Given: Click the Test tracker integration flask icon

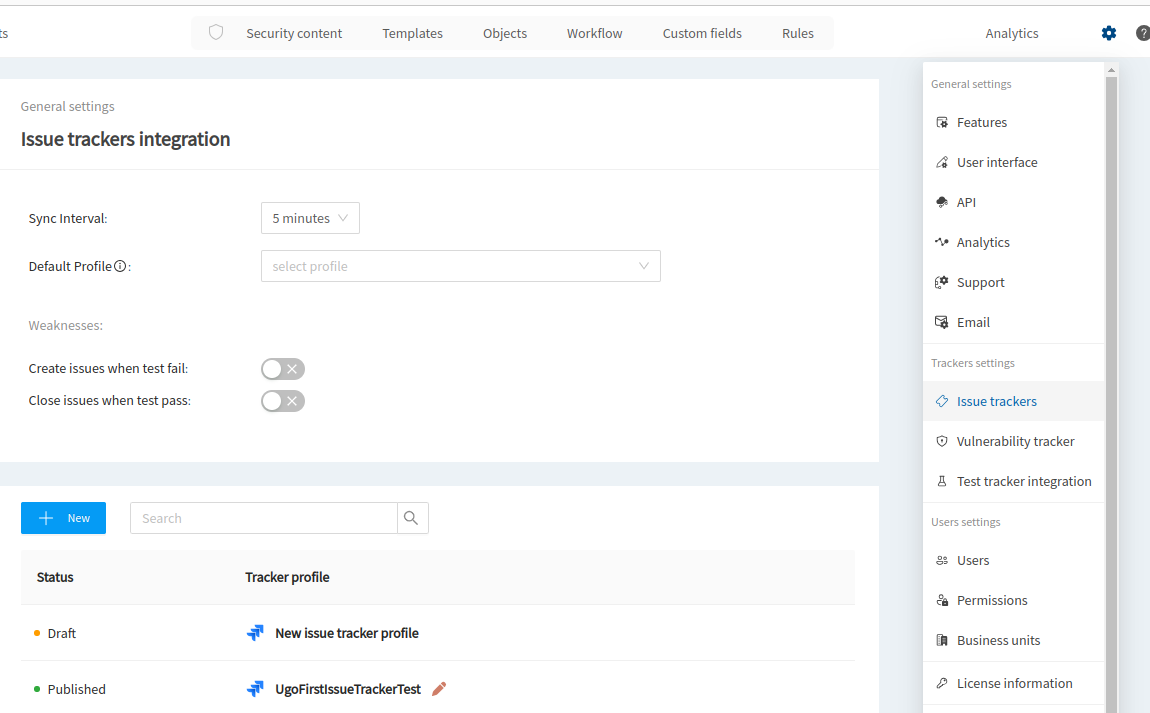Looking at the screenshot, I should point(942,481).
